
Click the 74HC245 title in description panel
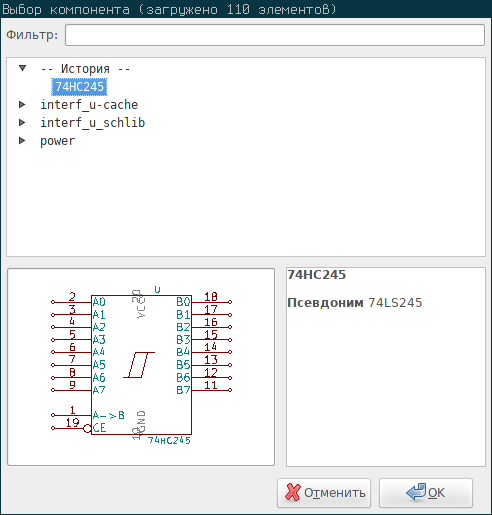(x=317, y=275)
